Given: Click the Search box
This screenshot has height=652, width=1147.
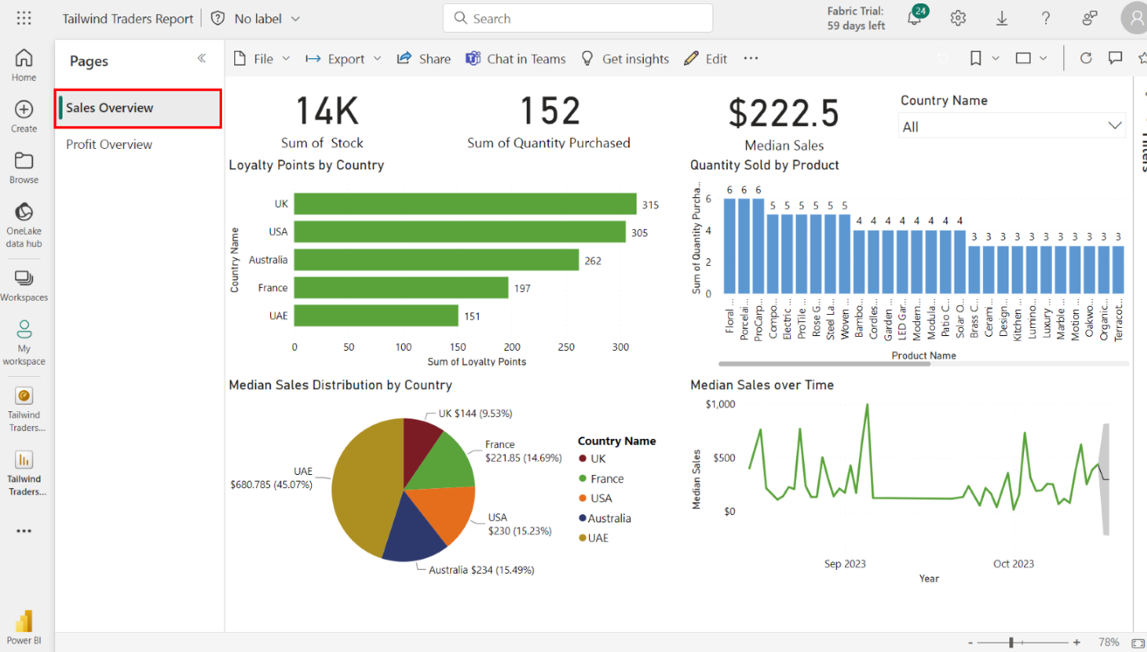Looking at the screenshot, I should (x=578, y=18).
